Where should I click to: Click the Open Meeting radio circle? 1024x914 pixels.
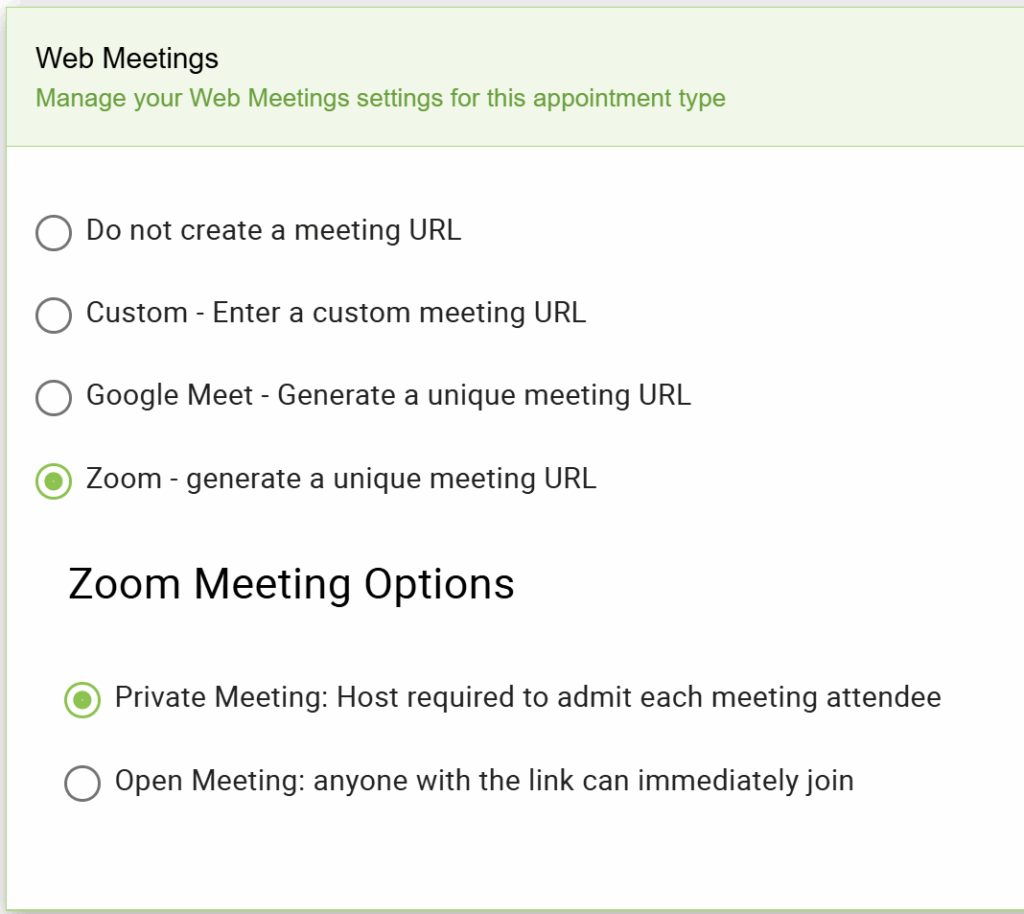(84, 782)
